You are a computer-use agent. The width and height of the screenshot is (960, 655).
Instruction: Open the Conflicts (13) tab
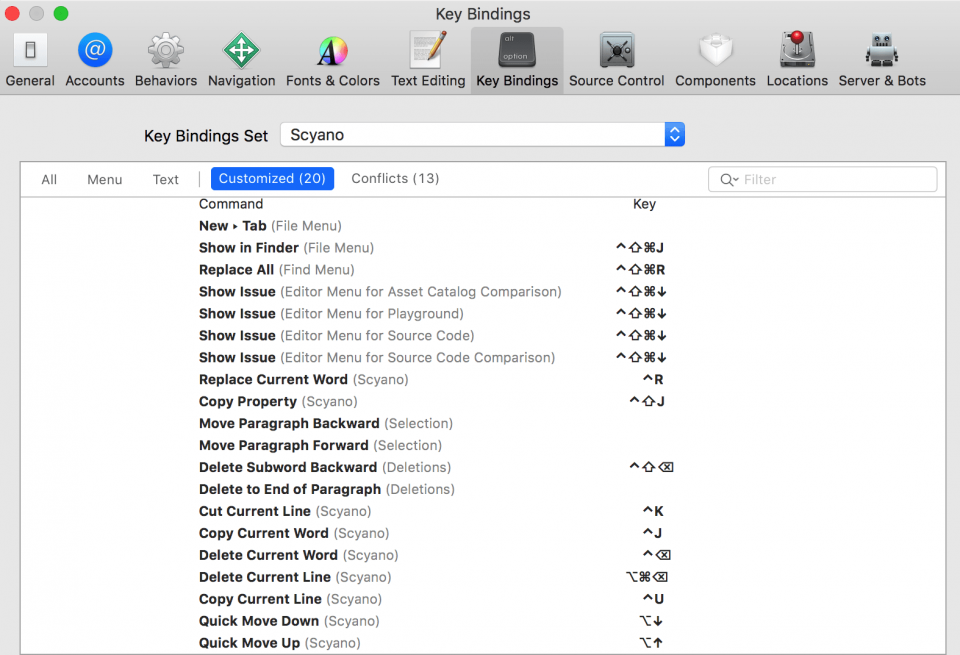(395, 178)
